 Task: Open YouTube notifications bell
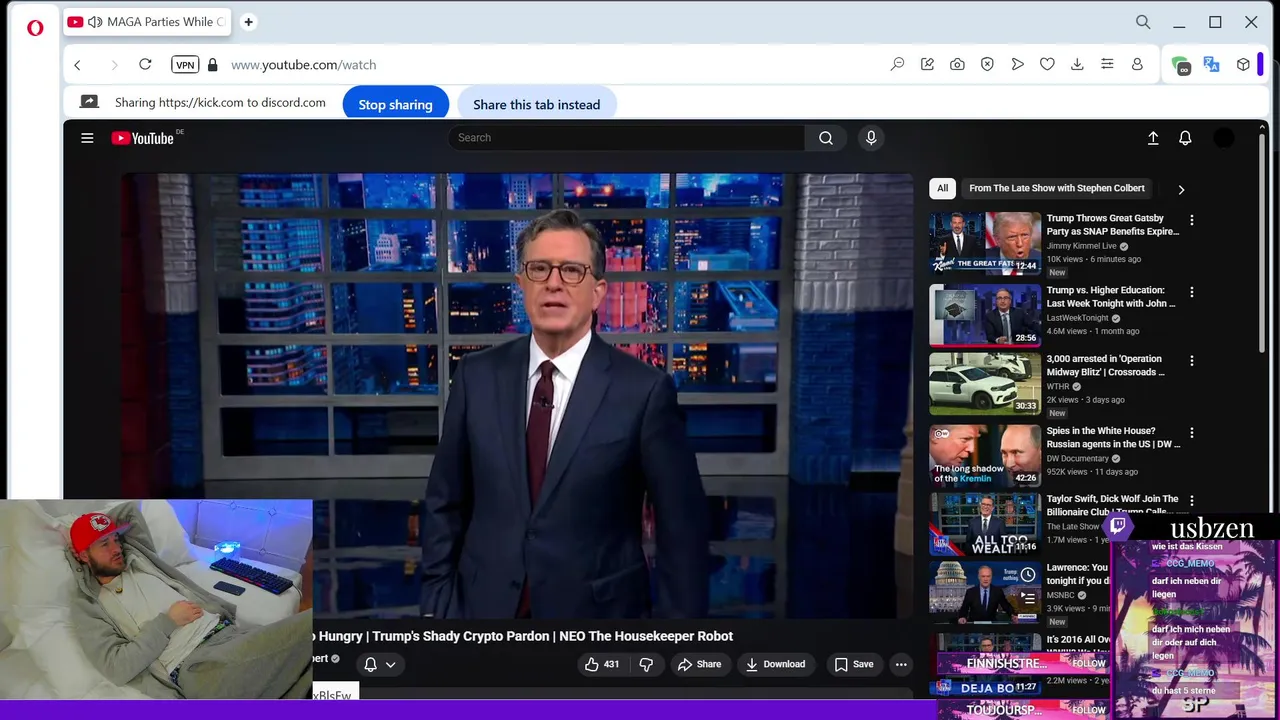(x=1185, y=138)
